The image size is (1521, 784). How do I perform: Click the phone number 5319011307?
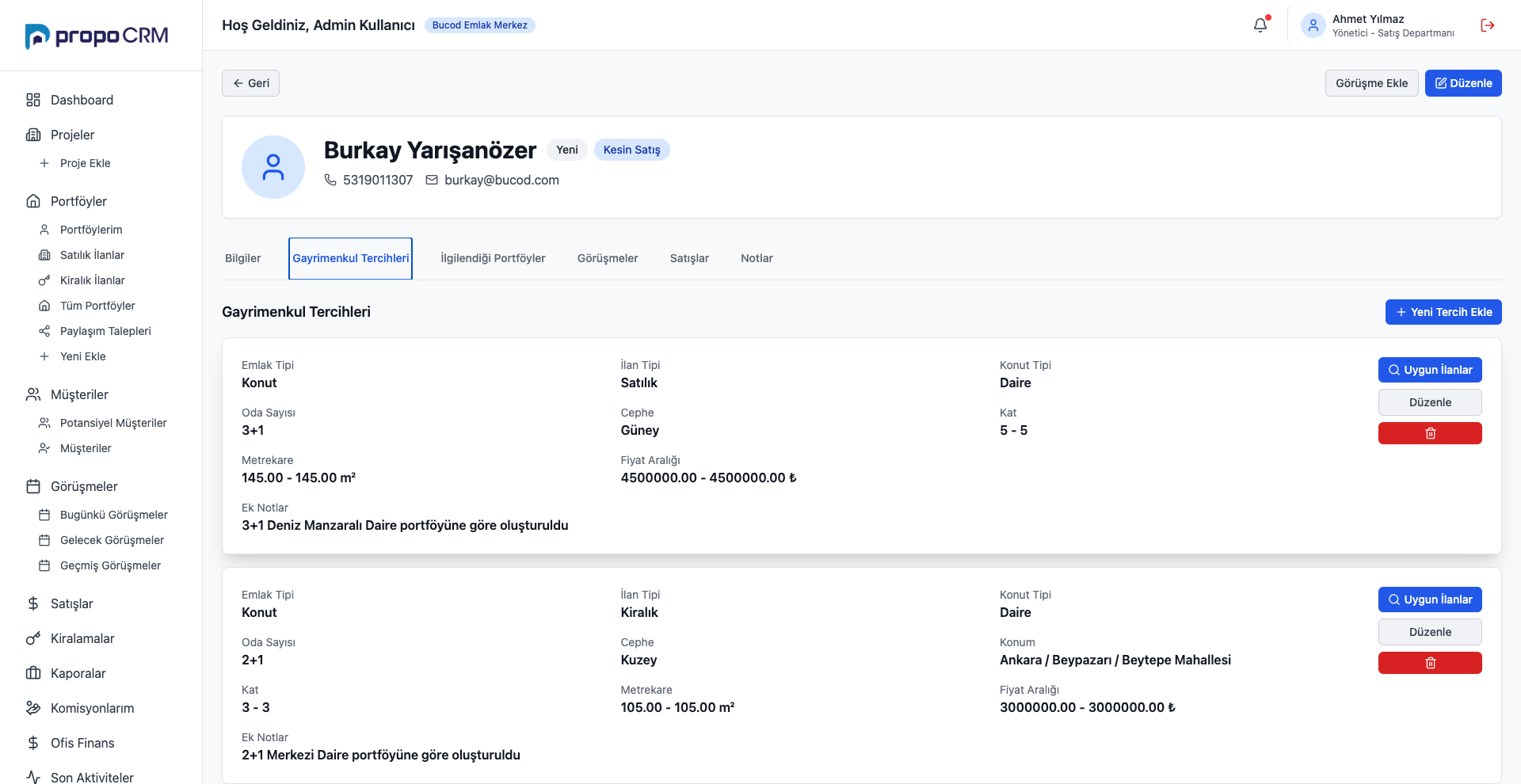[x=378, y=181]
